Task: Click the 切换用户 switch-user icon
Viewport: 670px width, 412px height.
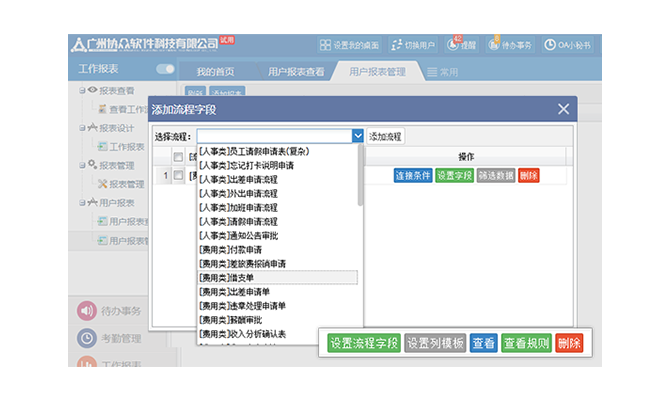Action: [x=396, y=45]
